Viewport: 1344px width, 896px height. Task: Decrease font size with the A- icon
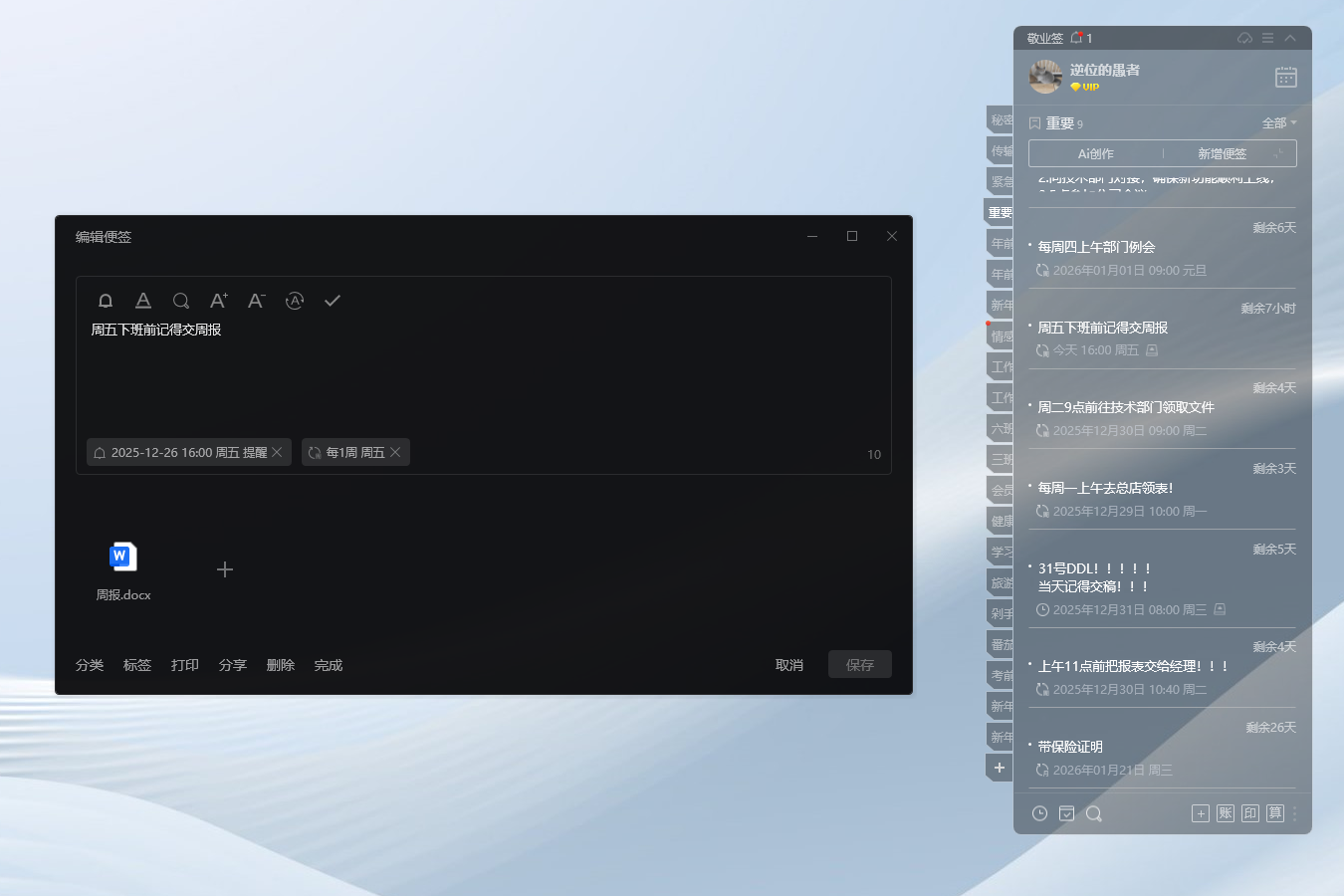coord(256,301)
